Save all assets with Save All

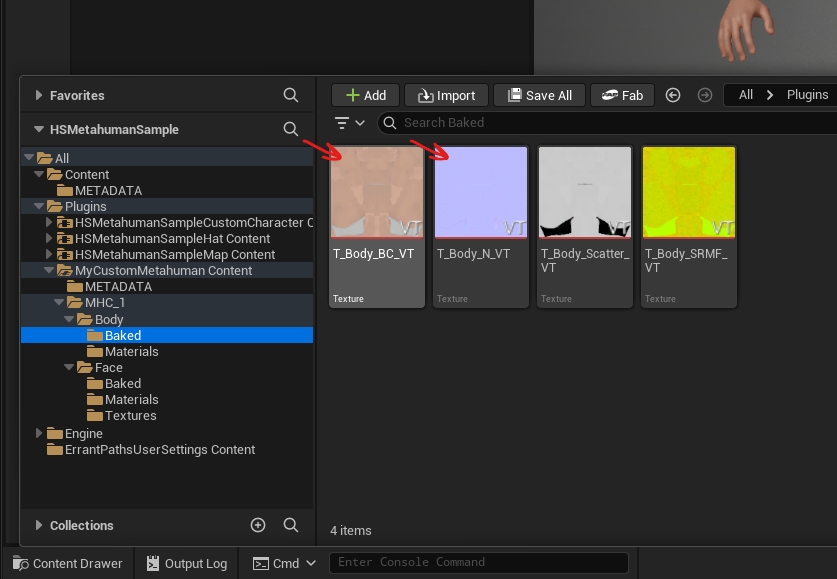pyautogui.click(x=539, y=96)
